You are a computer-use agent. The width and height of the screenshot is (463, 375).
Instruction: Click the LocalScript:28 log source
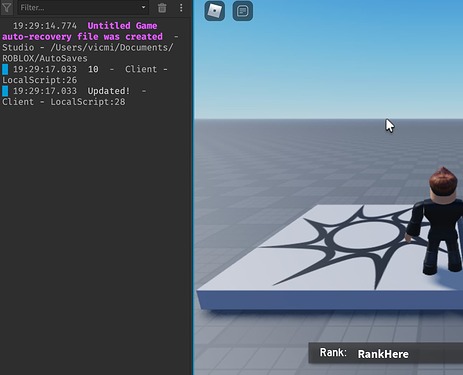pos(88,102)
